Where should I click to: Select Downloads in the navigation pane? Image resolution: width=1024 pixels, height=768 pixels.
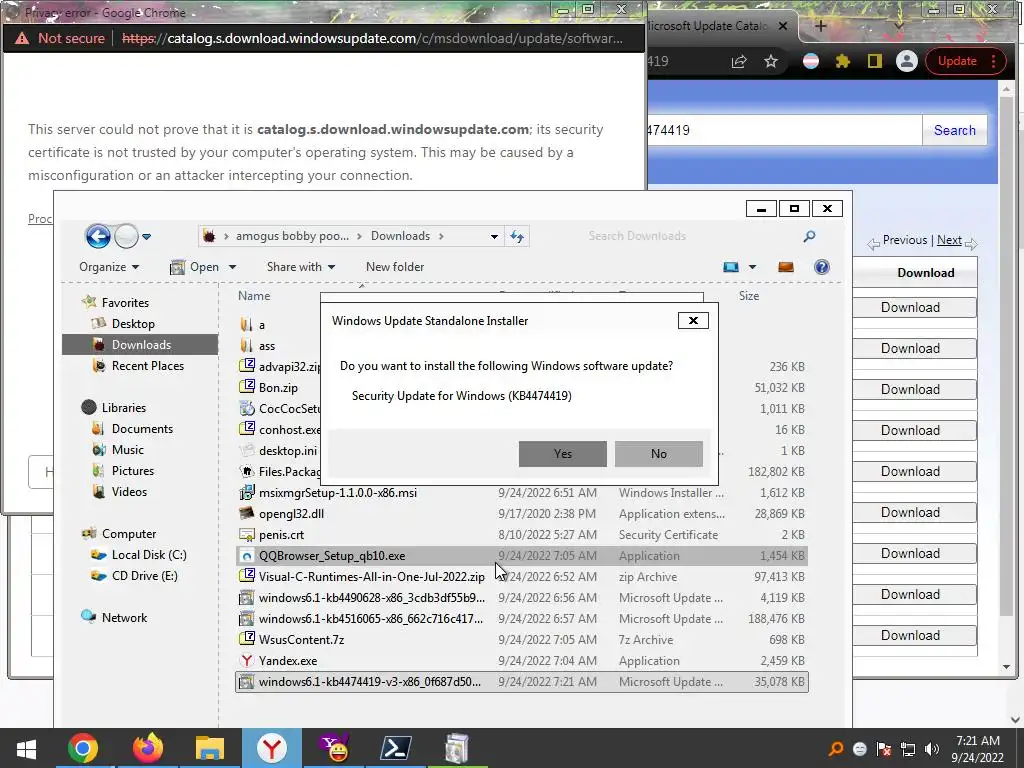pos(140,345)
